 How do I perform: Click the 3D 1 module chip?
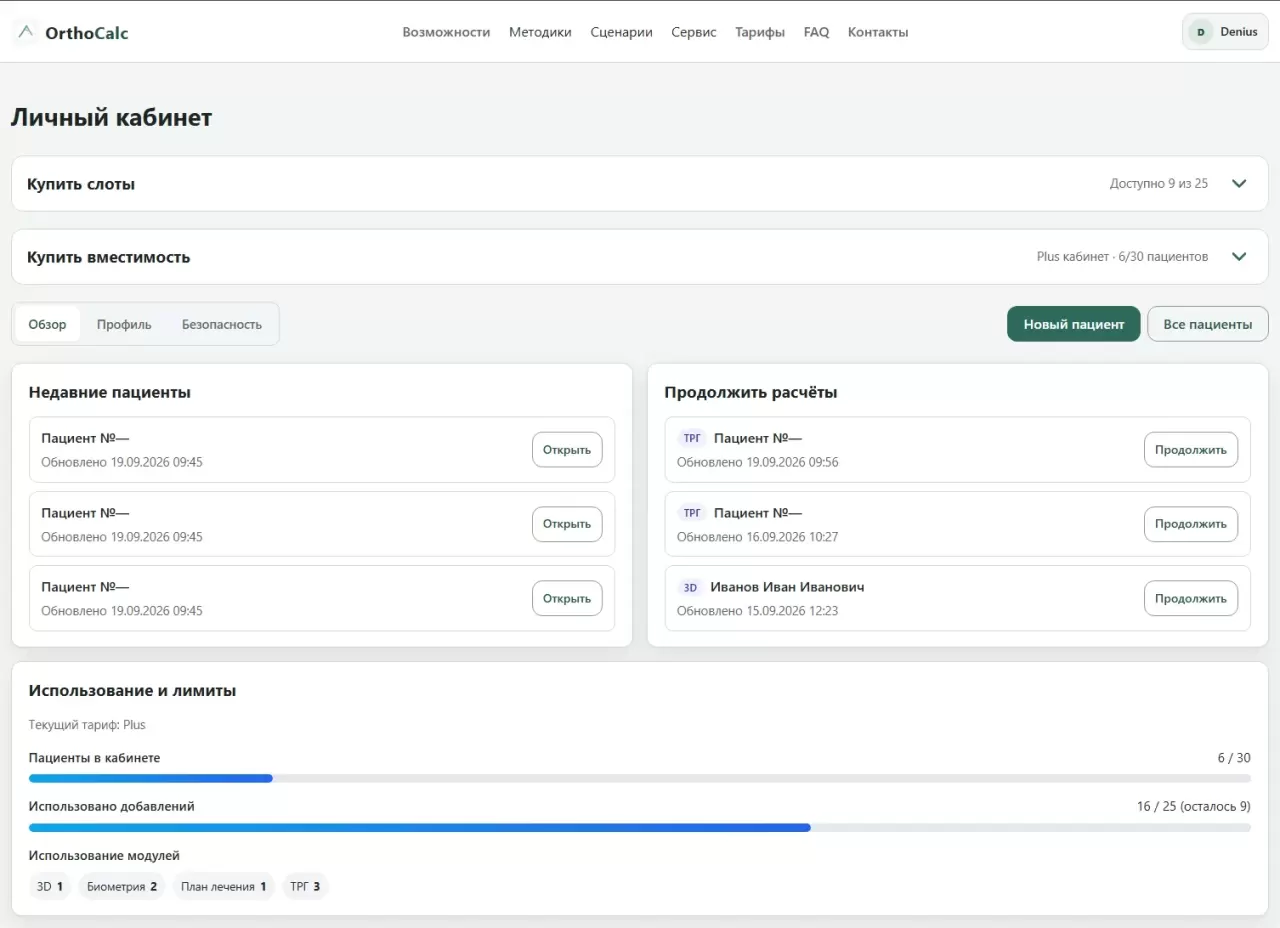(50, 886)
